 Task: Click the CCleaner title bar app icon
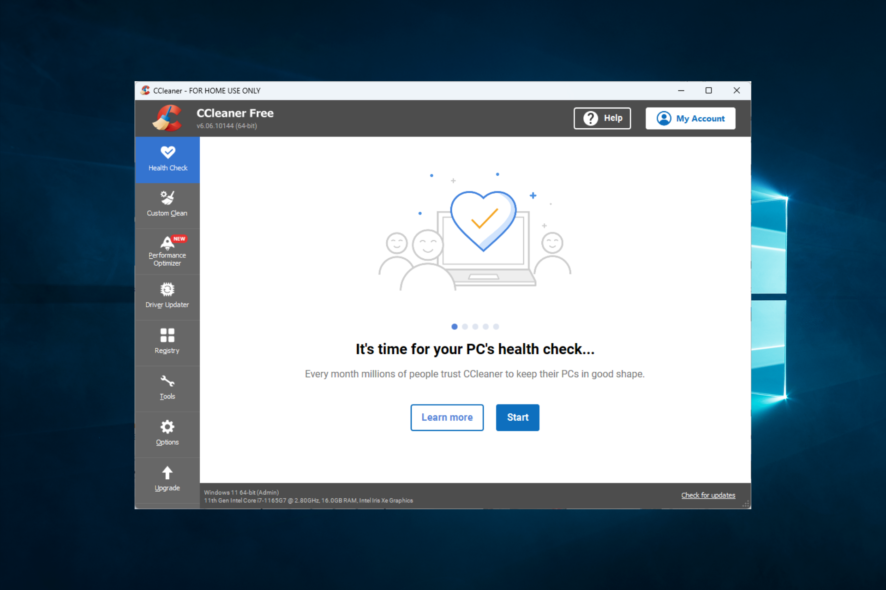pyautogui.click(x=145, y=90)
